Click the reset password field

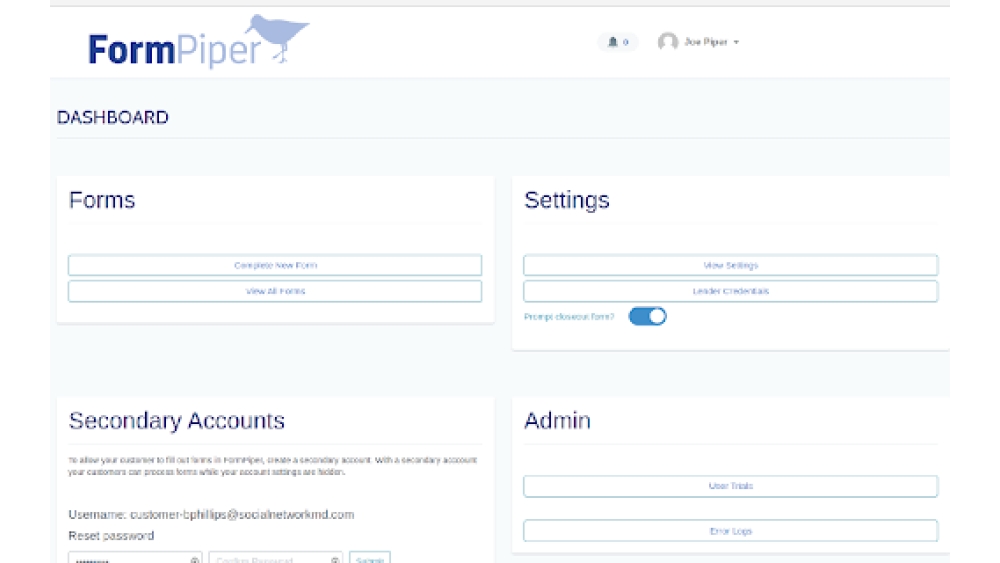click(135, 558)
